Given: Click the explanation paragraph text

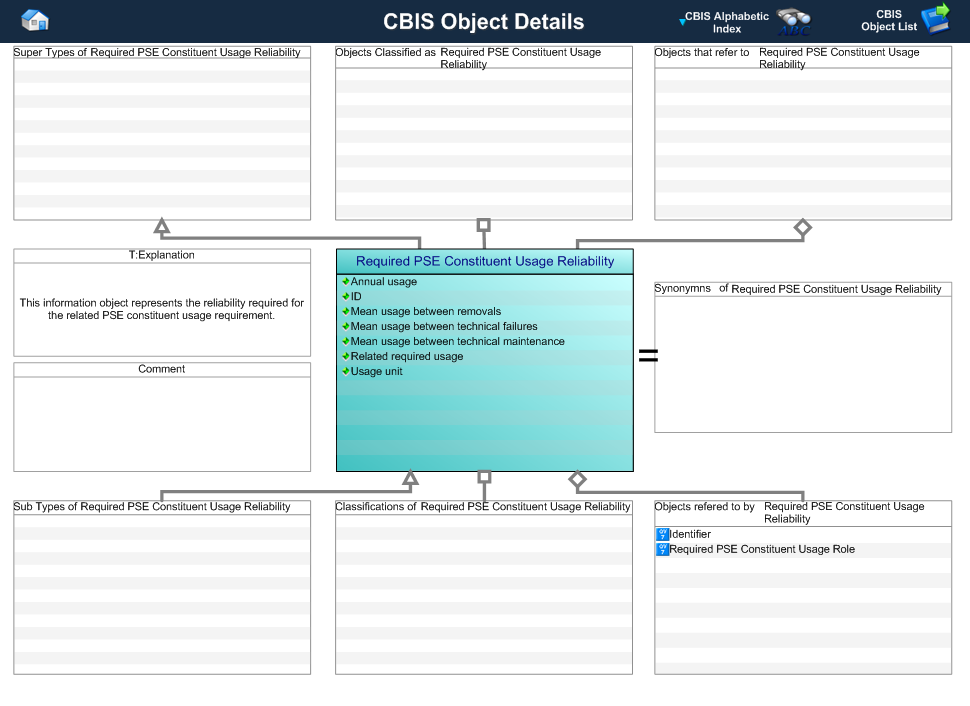Looking at the screenshot, I should click(161, 309).
